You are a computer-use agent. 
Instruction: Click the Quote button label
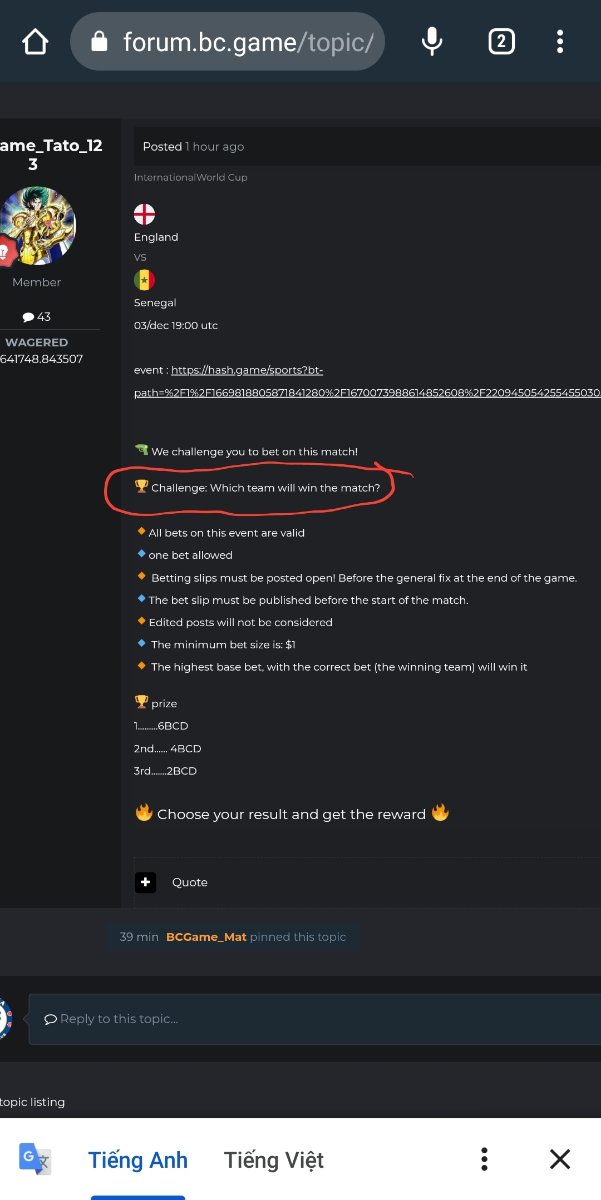pos(190,882)
